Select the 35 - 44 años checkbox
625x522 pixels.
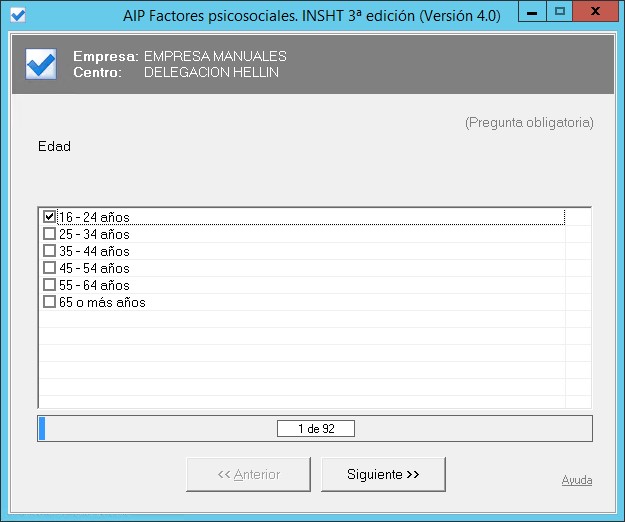tap(49, 251)
